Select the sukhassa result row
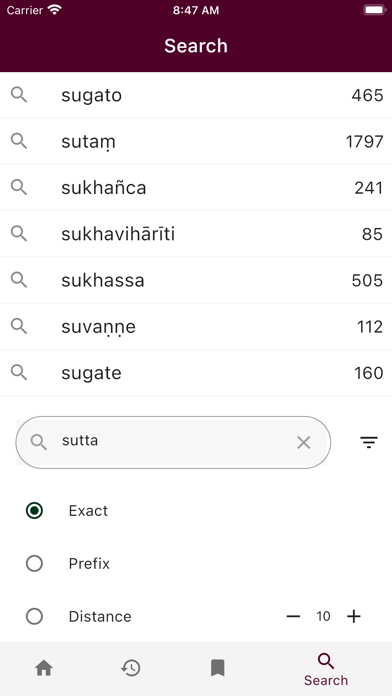Screen dimensions: 392x696 (x=196, y=280)
